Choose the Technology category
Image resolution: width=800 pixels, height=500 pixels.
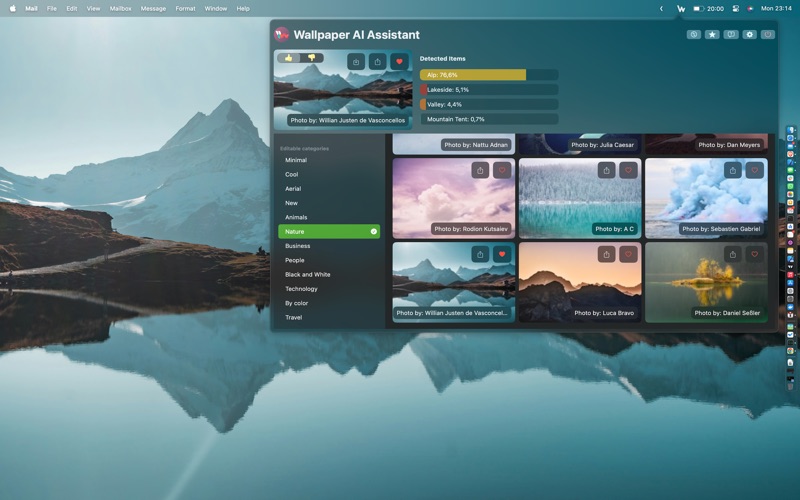coord(301,289)
